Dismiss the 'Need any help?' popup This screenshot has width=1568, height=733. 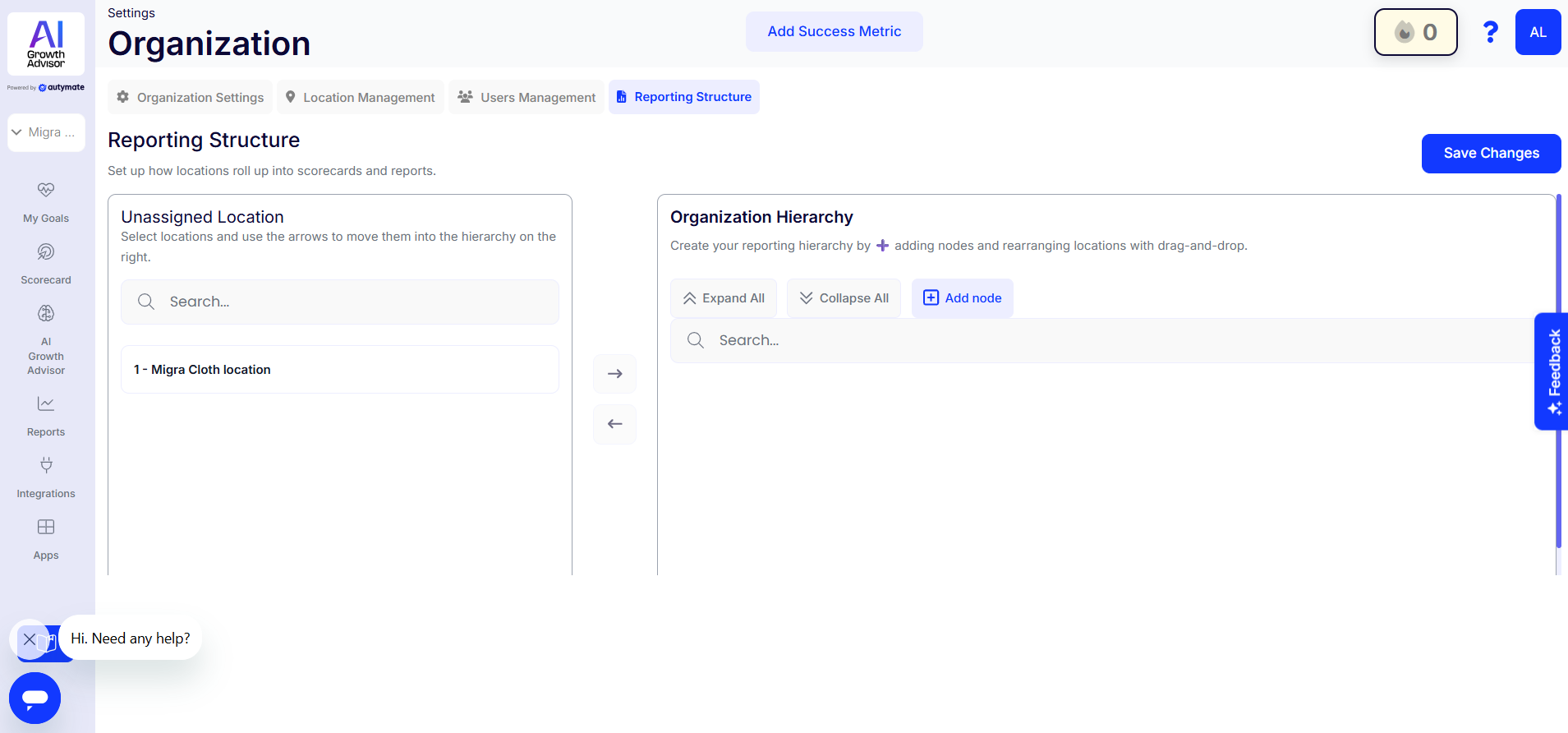tap(30, 639)
